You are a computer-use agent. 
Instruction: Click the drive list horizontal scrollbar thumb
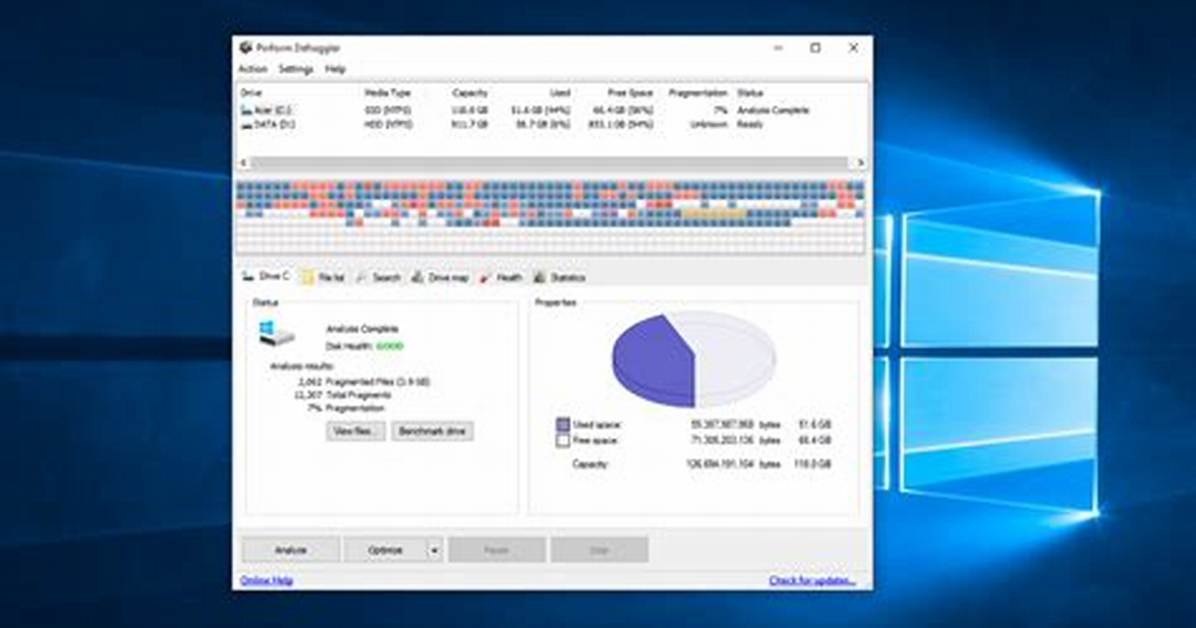click(549, 163)
